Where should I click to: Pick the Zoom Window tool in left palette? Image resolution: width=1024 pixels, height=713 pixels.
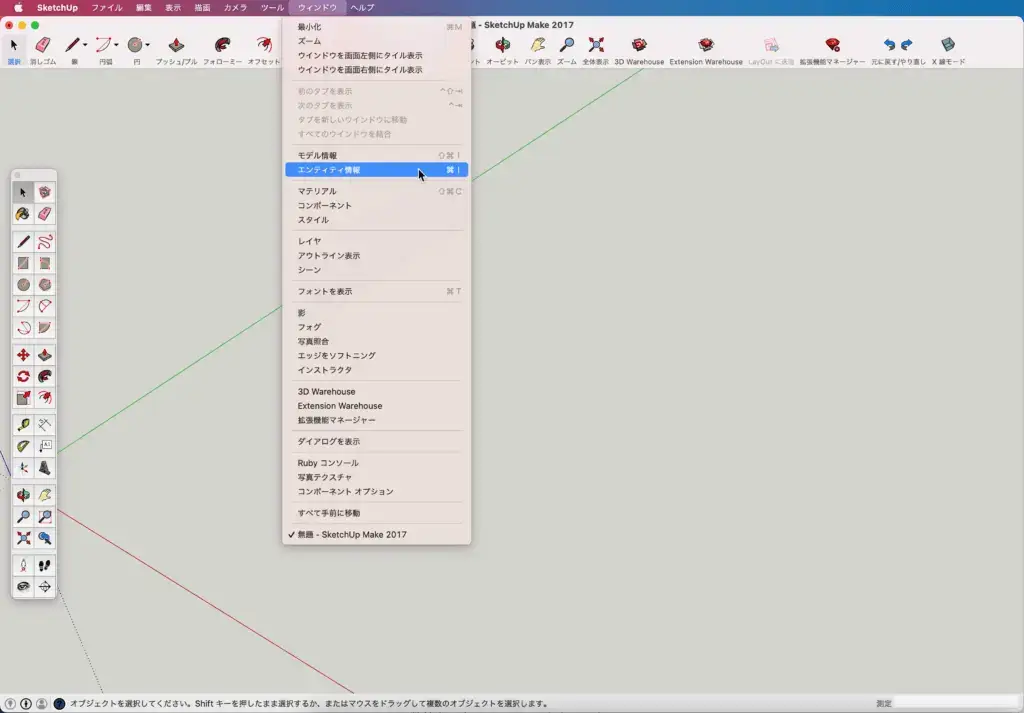[x=44, y=517]
